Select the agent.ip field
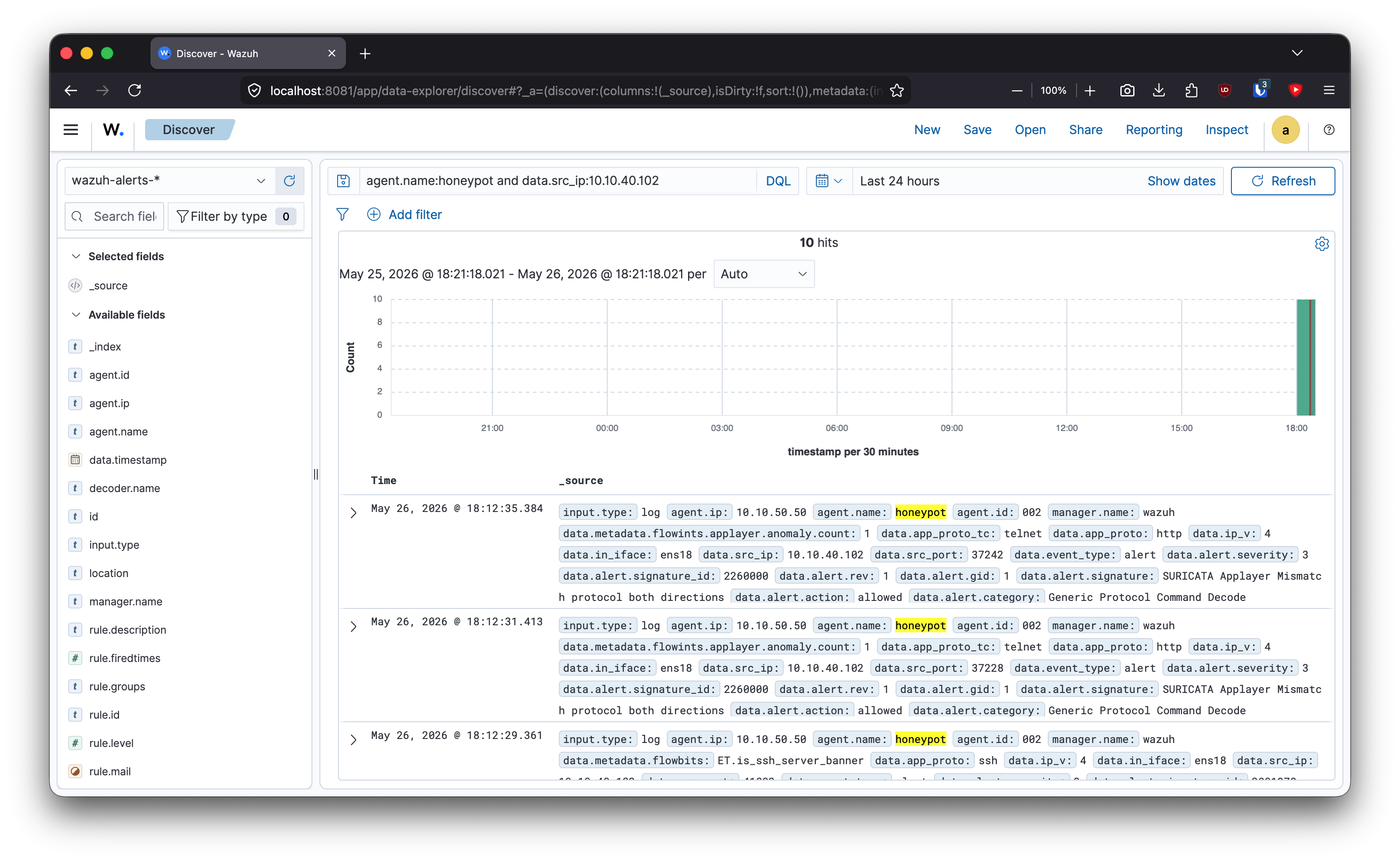The width and height of the screenshot is (1400, 862). [x=109, y=403]
